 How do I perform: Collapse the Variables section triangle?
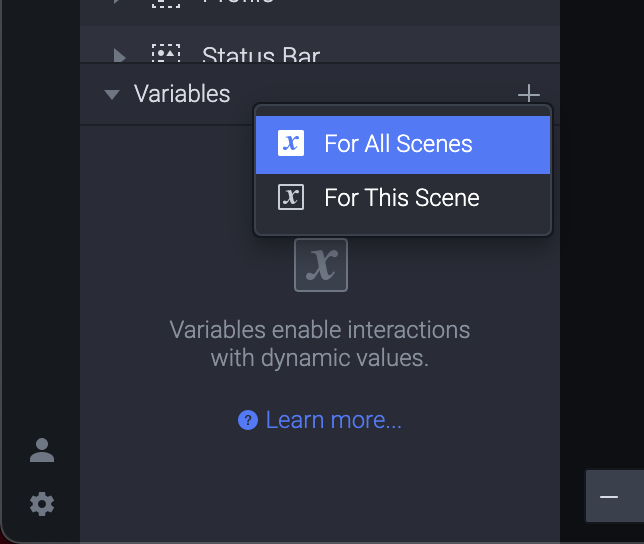coord(111,94)
